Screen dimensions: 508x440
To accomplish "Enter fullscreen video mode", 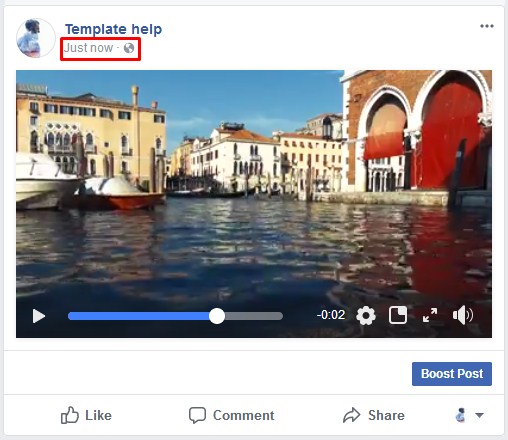I will coord(430,315).
